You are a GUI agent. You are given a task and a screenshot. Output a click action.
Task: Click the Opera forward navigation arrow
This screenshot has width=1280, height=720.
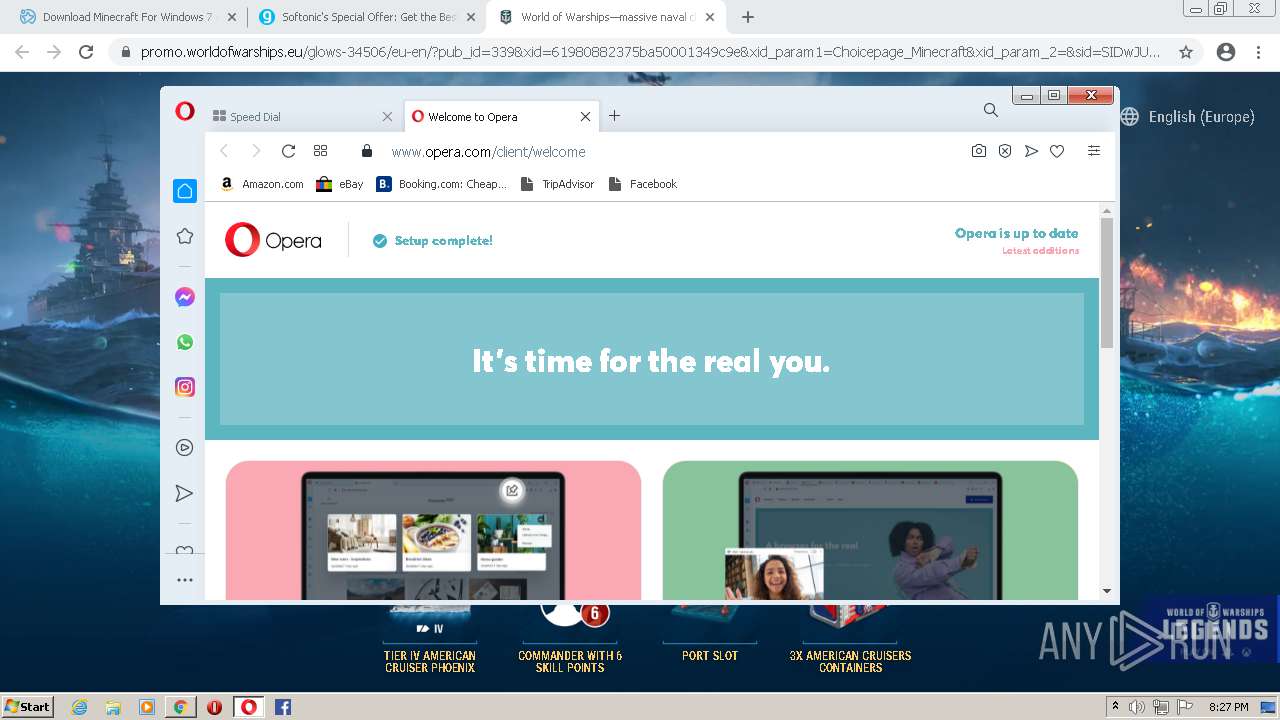(256, 151)
